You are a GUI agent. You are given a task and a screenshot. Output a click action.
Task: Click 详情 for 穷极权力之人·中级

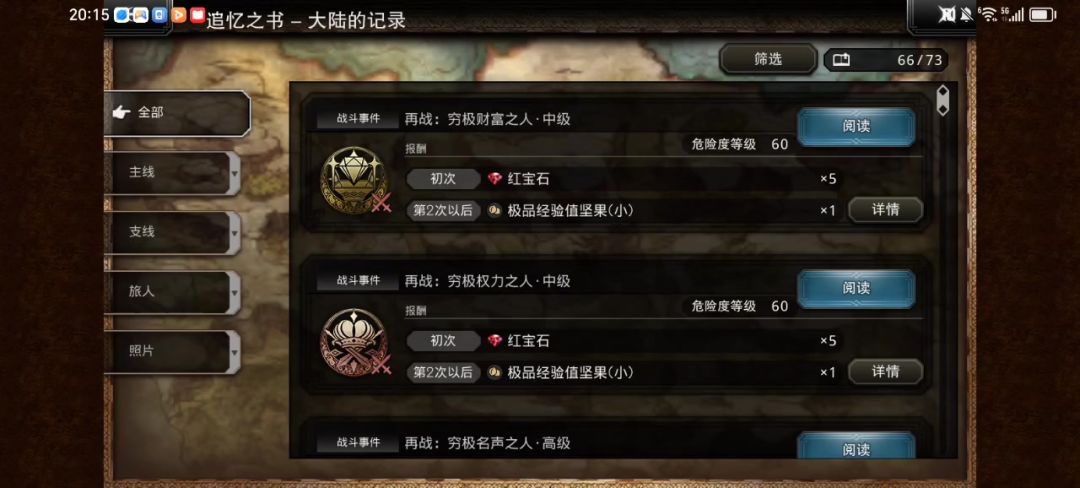[x=885, y=372]
